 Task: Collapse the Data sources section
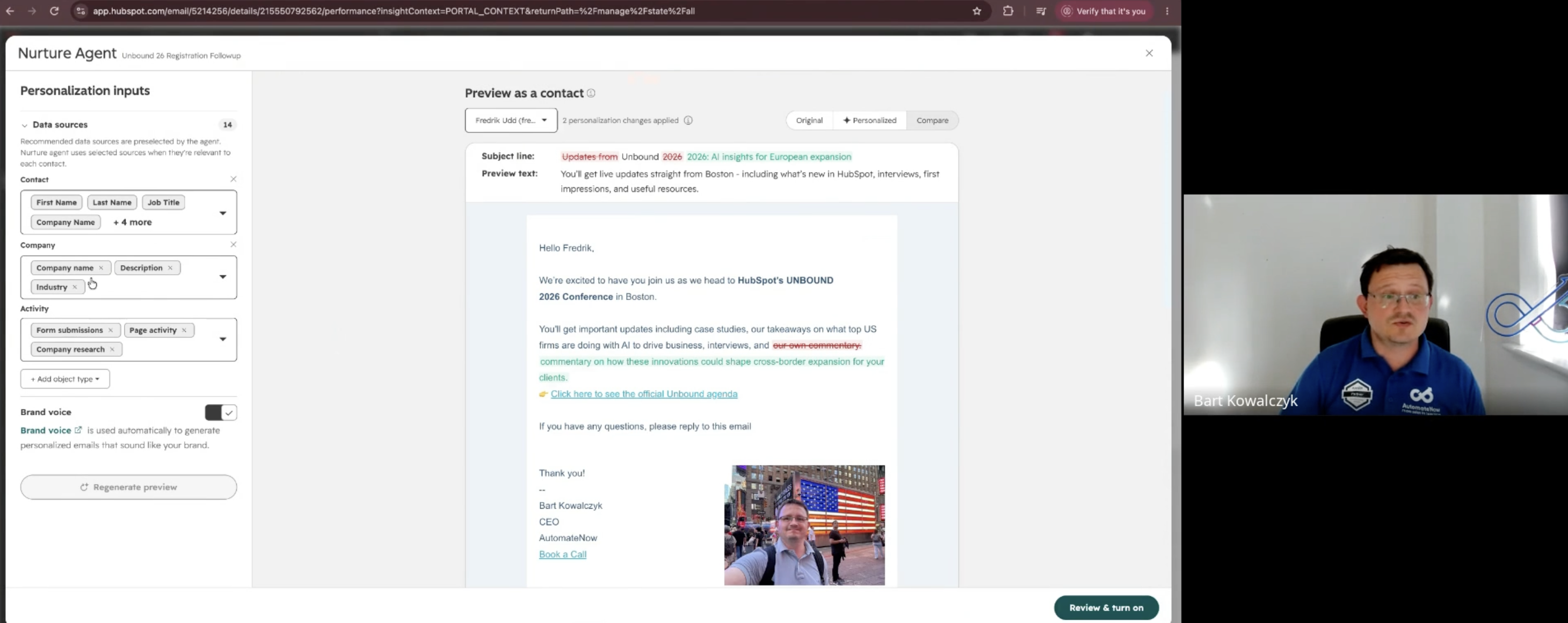(24, 126)
